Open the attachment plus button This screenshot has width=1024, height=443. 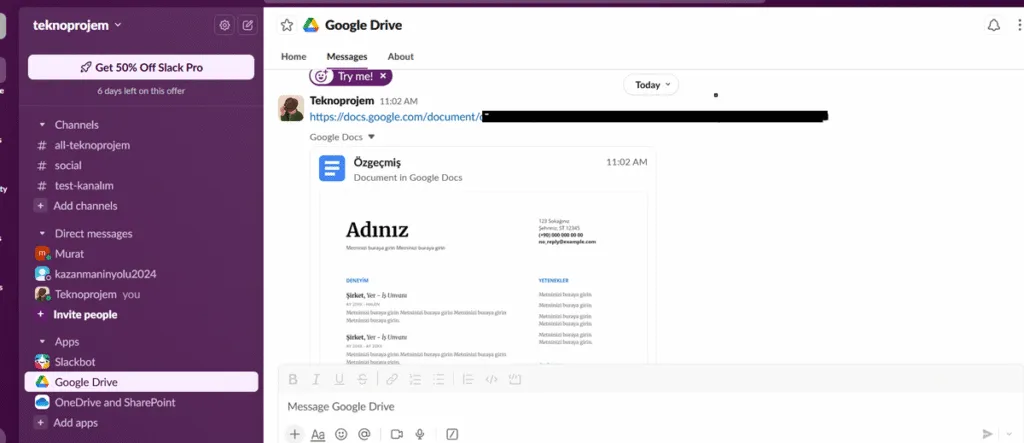click(x=295, y=434)
